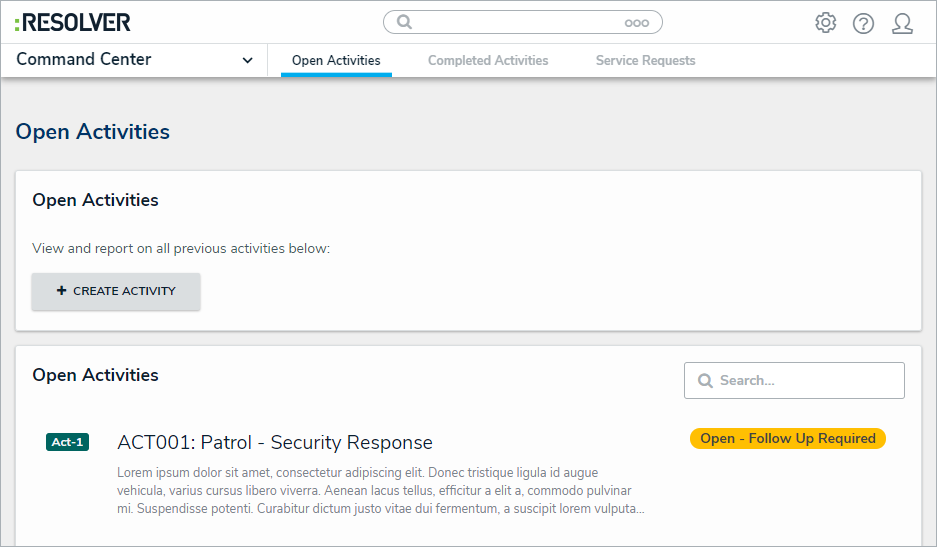Click the Lorem ipsum activity description
This screenshot has width=937, height=547.
click(380, 491)
